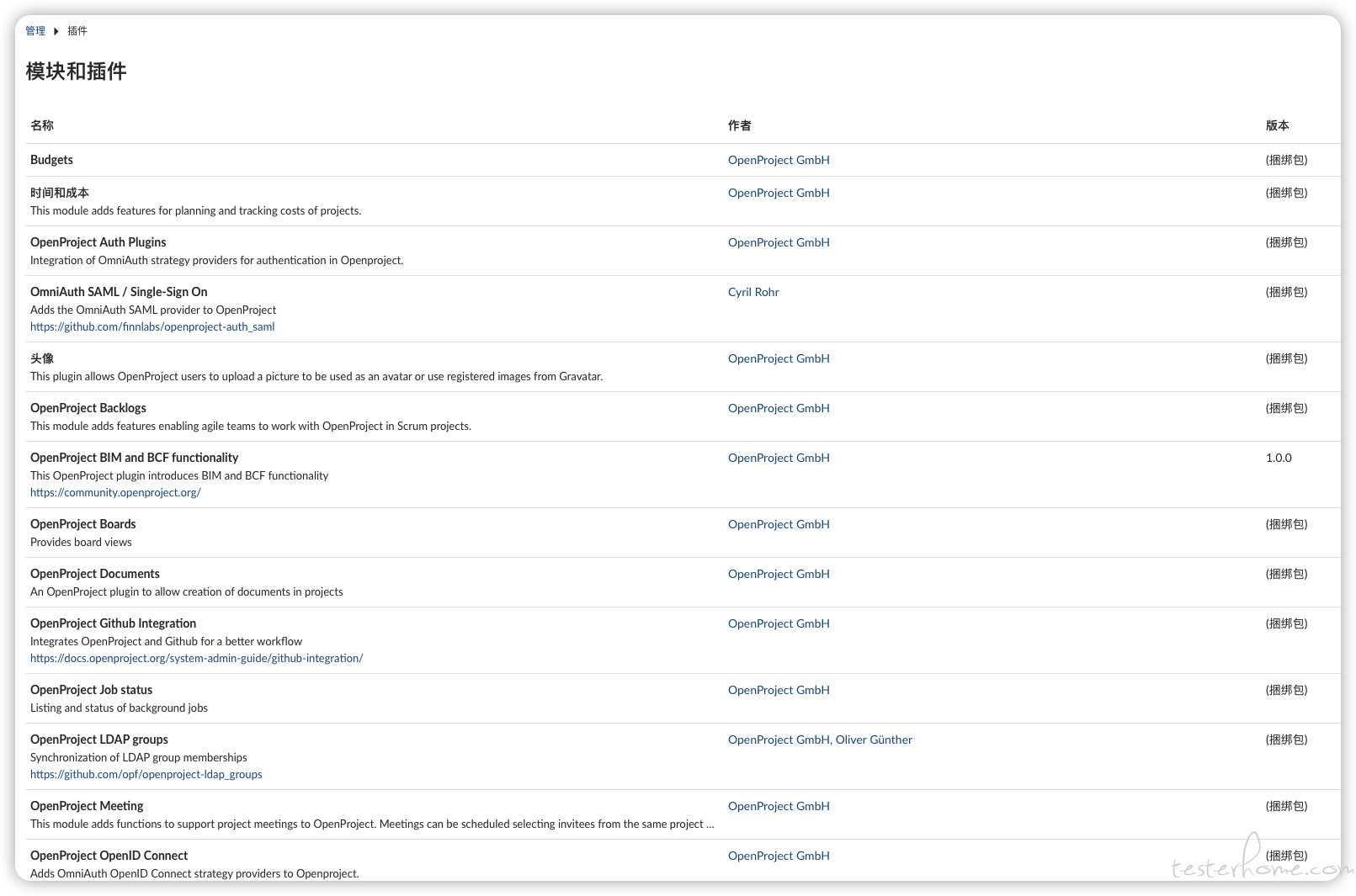
Task: Select the 版本 column header
Action: (x=1277, y=126)
